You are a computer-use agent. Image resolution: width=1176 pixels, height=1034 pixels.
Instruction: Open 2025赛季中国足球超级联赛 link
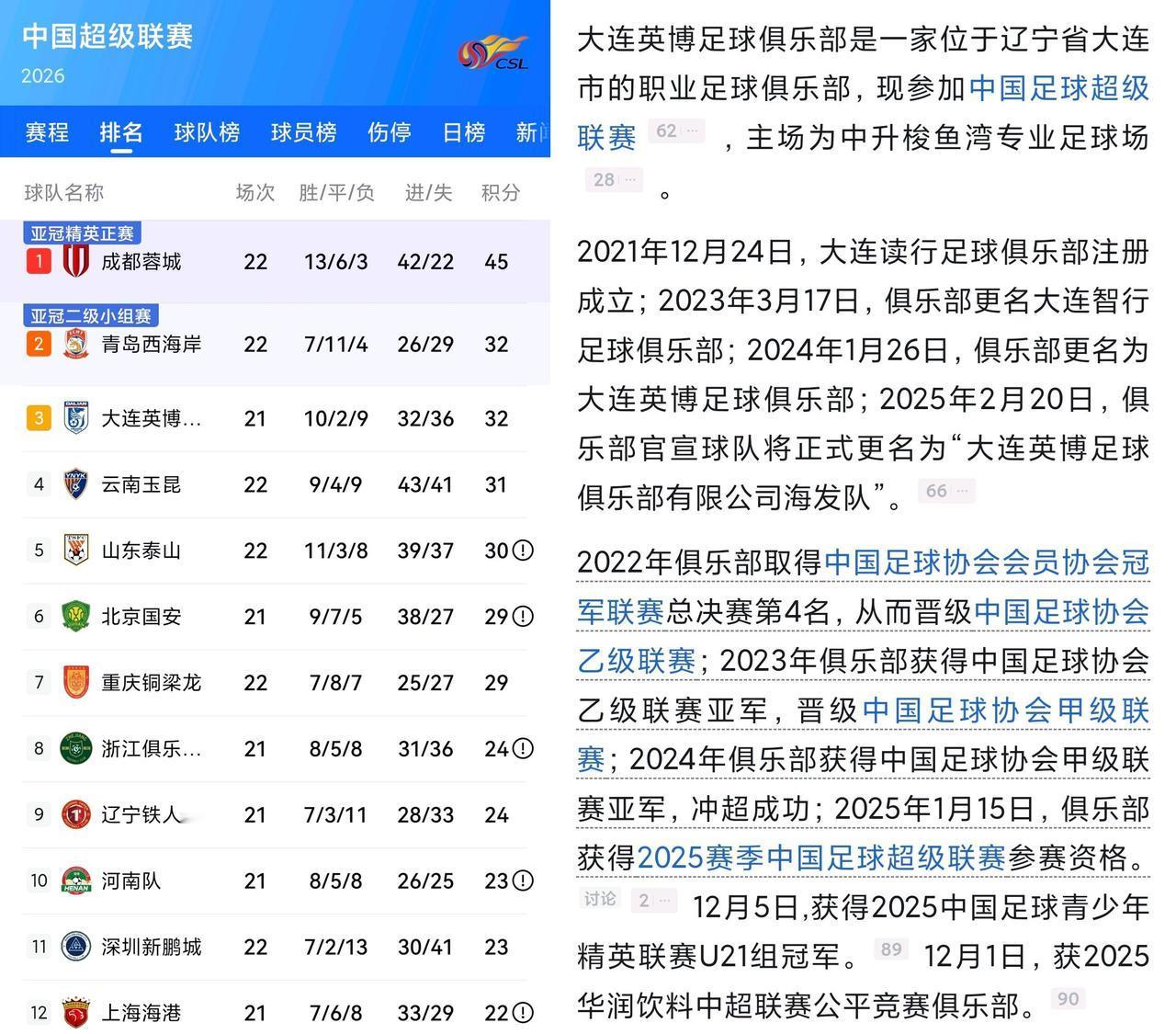[x=821, y=858]
